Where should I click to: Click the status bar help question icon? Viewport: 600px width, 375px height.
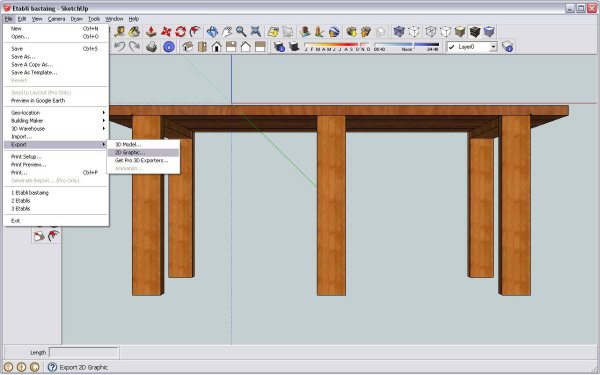tap(52, 367)
